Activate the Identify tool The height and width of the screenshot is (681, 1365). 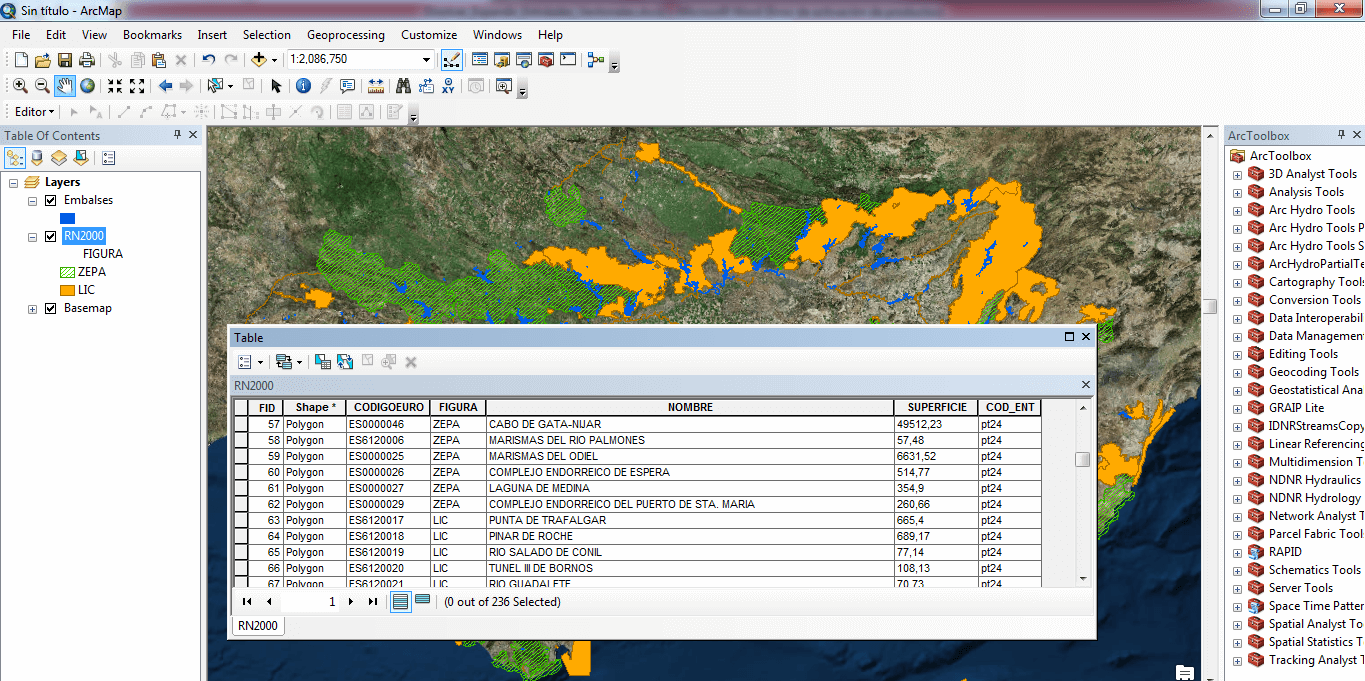coord(303,86)
